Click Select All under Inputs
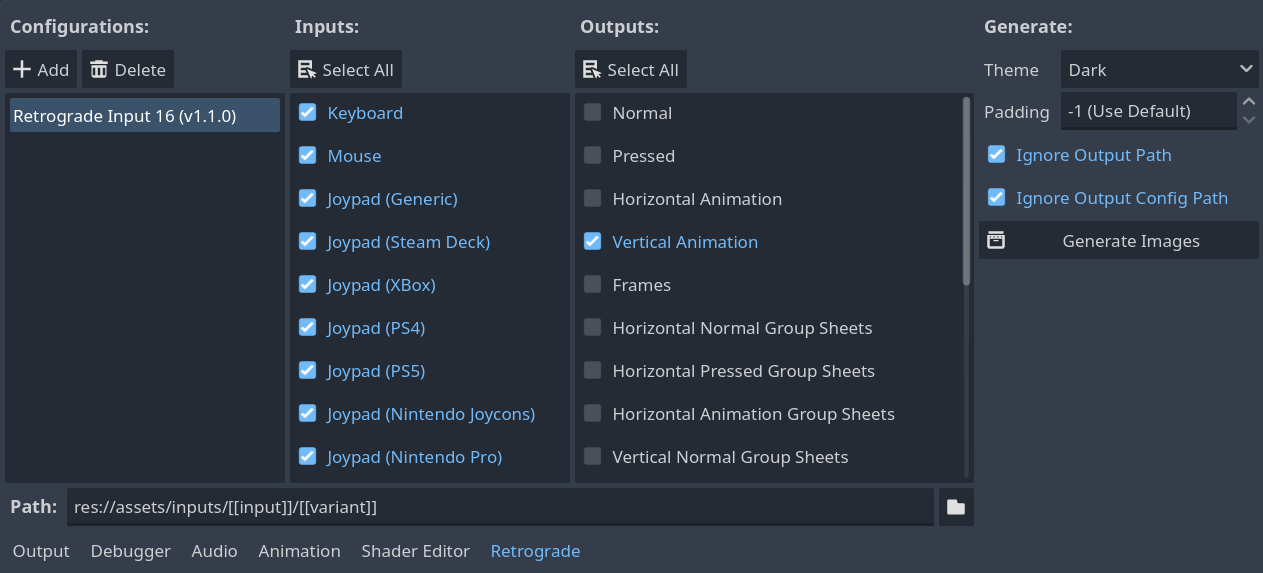The width and height of the screenshot is (1263, 573). point(346,70)
